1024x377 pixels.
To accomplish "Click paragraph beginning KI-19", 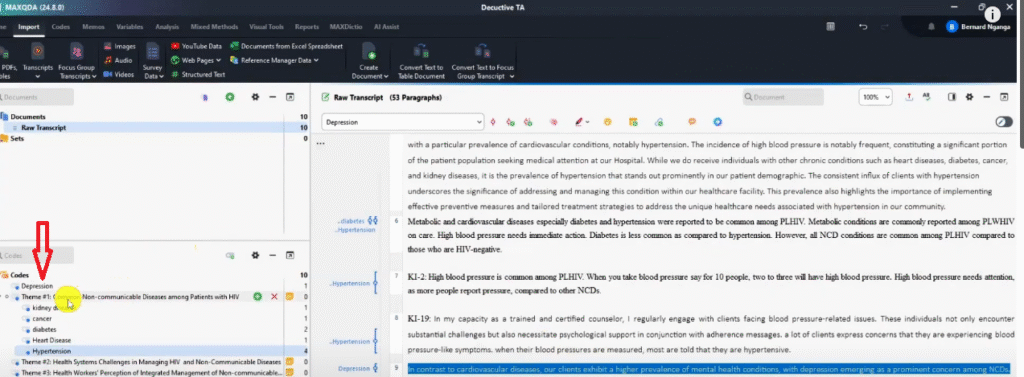I will click(711, 334).
